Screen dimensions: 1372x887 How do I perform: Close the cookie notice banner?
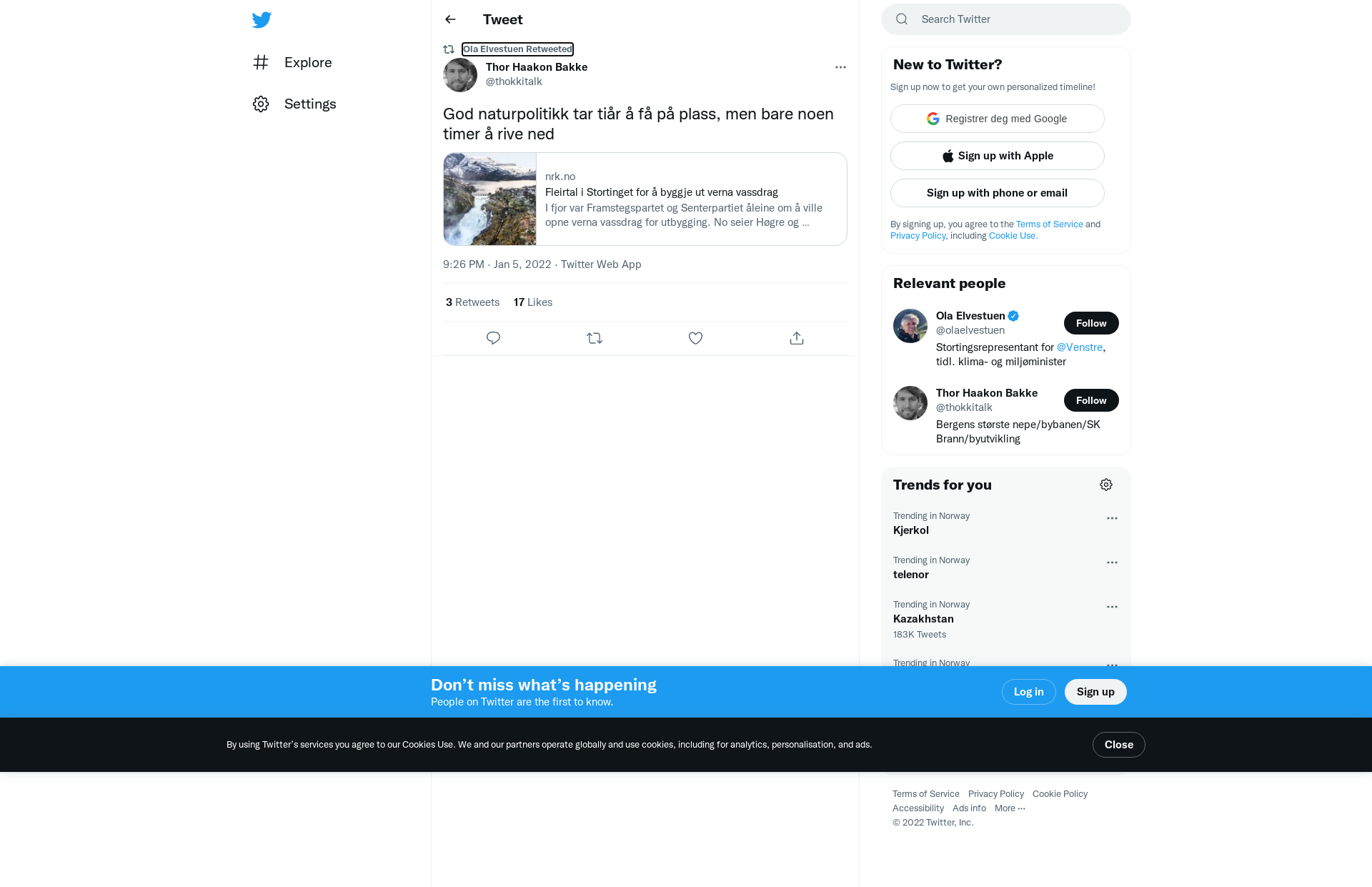[x=1118, y=745]
